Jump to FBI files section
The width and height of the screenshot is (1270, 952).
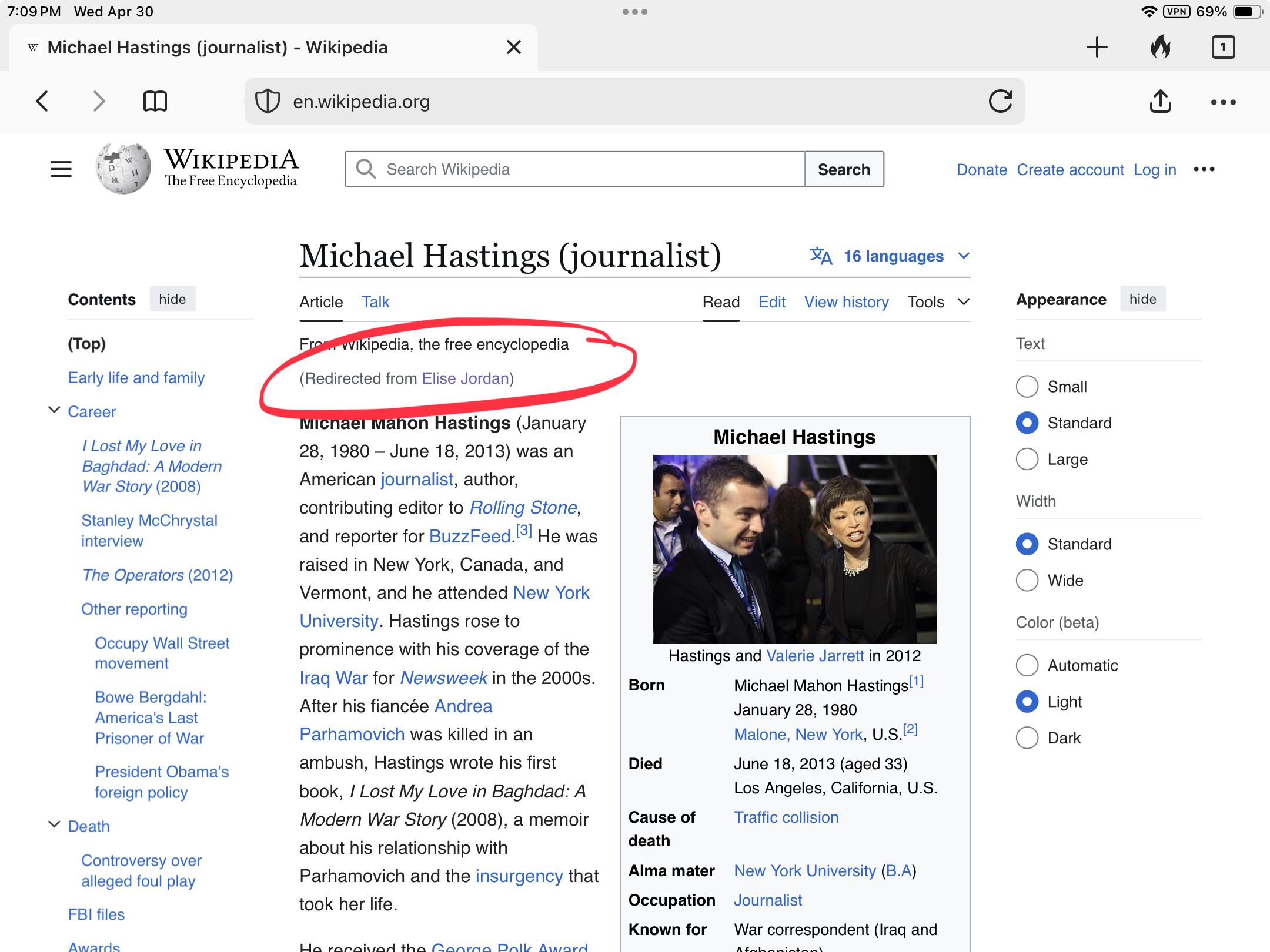[96, 914]
